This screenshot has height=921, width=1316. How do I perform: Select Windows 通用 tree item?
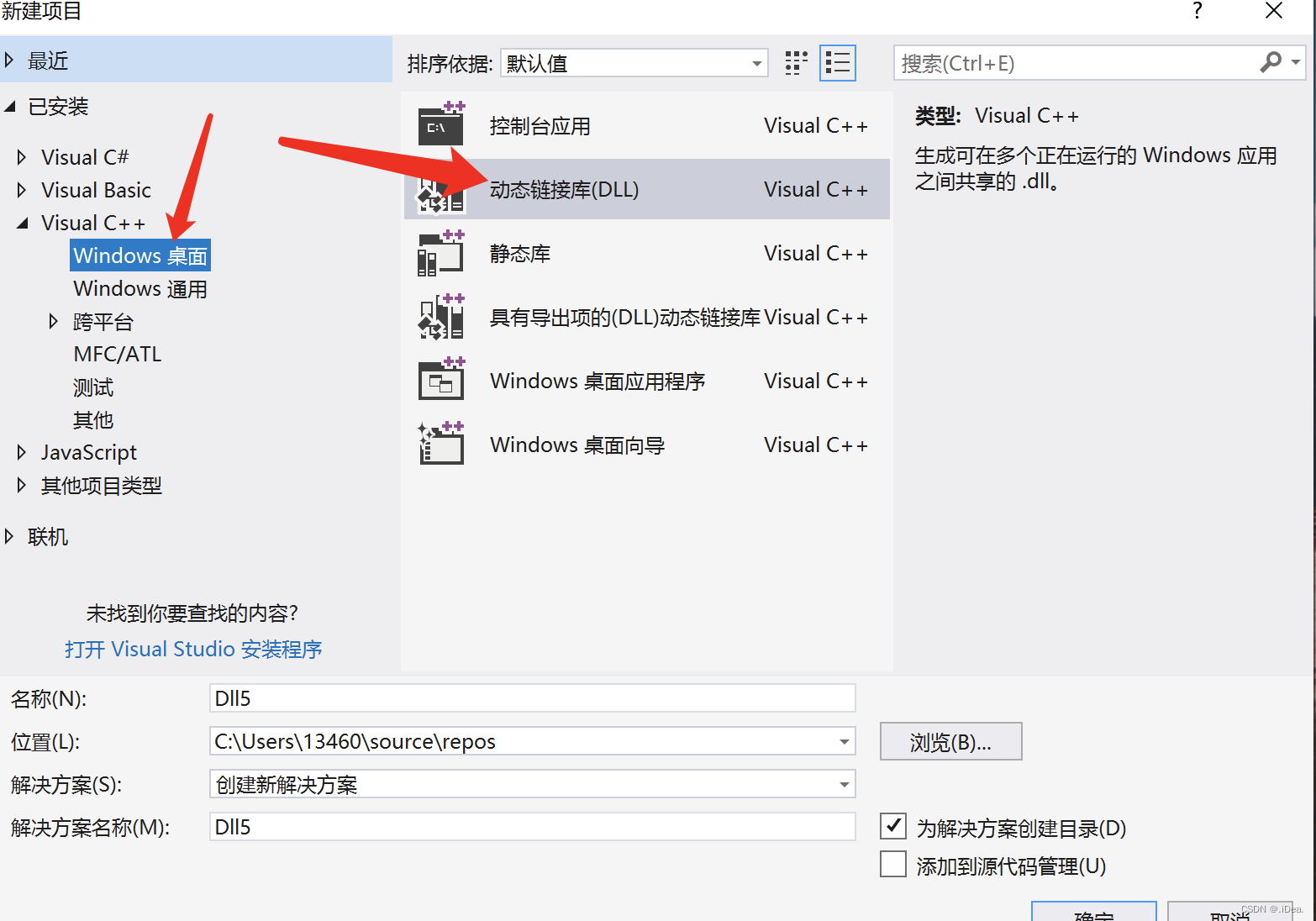point(140,288)
